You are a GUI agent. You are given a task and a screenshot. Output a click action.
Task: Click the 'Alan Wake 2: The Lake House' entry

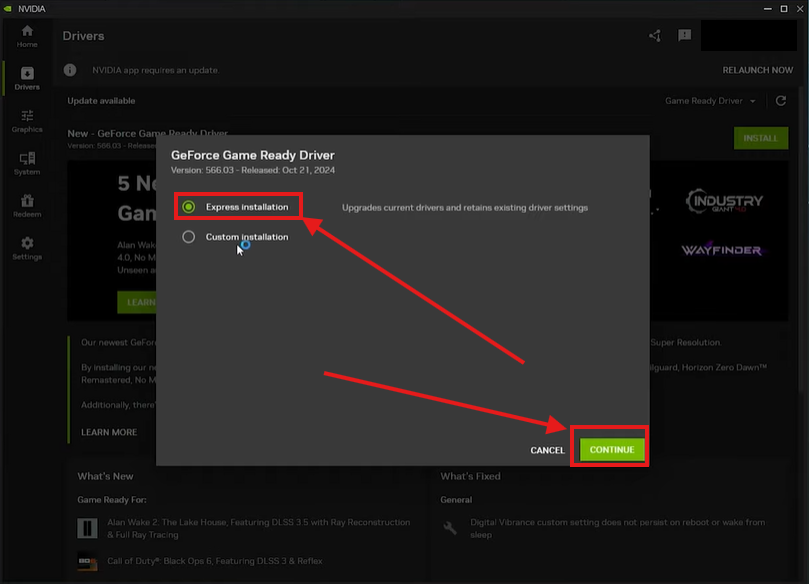click(258, 528)
